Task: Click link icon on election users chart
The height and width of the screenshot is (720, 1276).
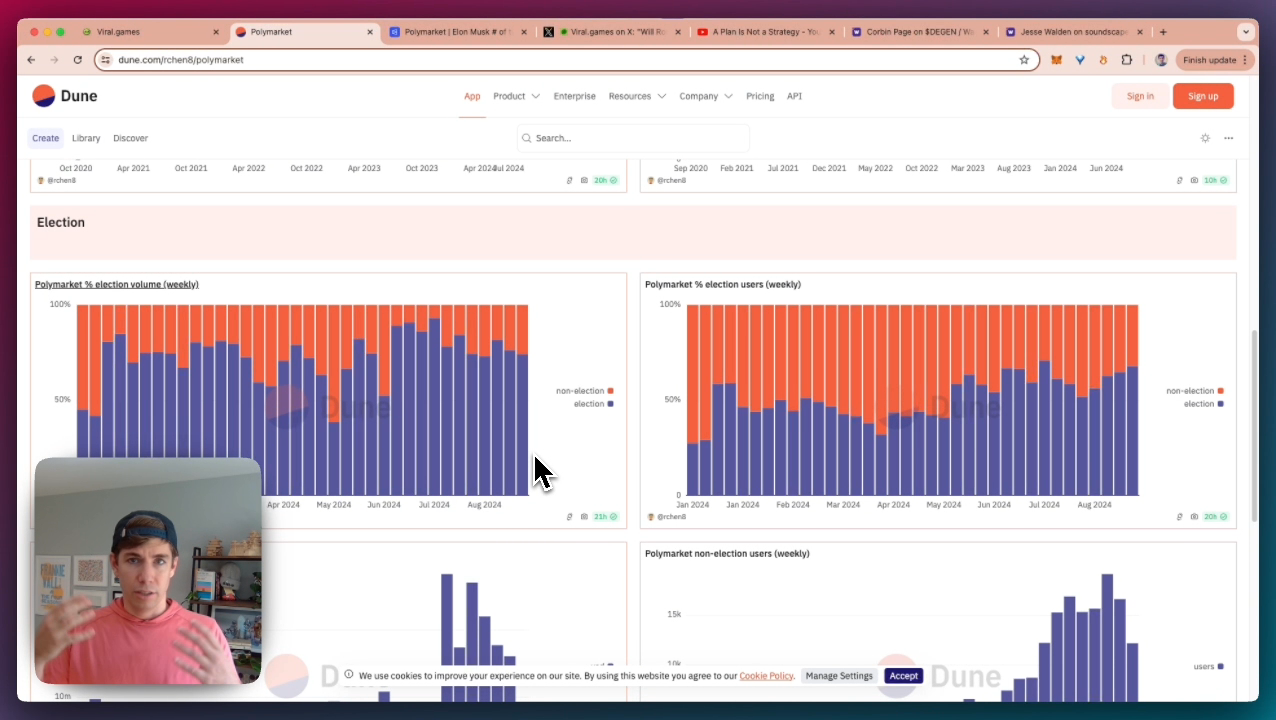Action: click(1179, 517)
